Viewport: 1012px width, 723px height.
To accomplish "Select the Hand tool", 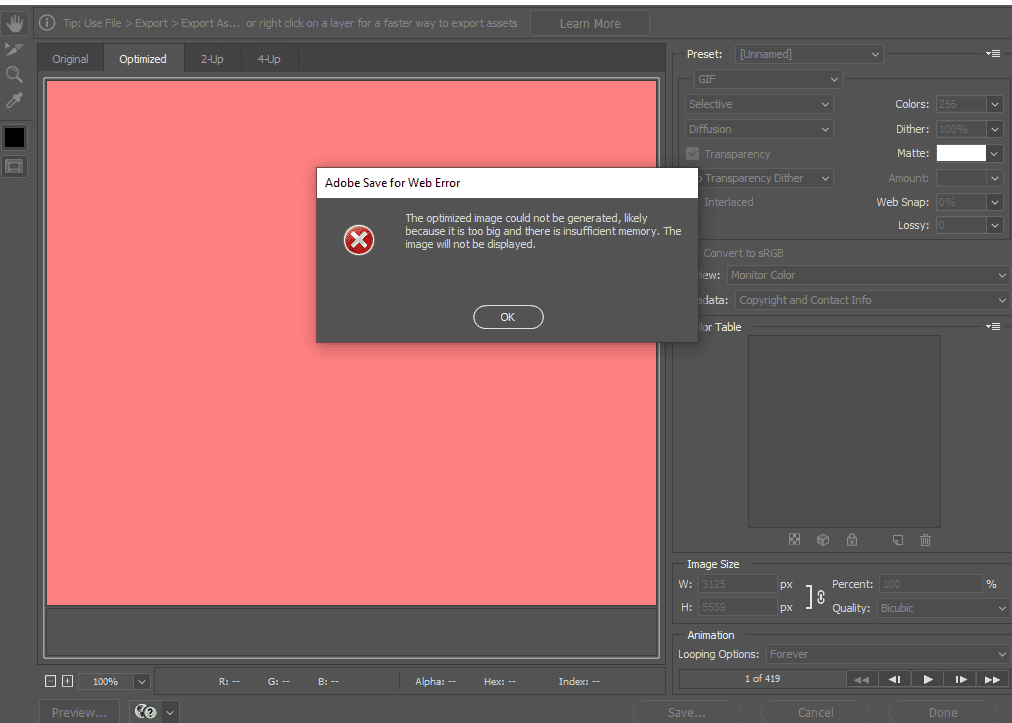I will (14, 24).
